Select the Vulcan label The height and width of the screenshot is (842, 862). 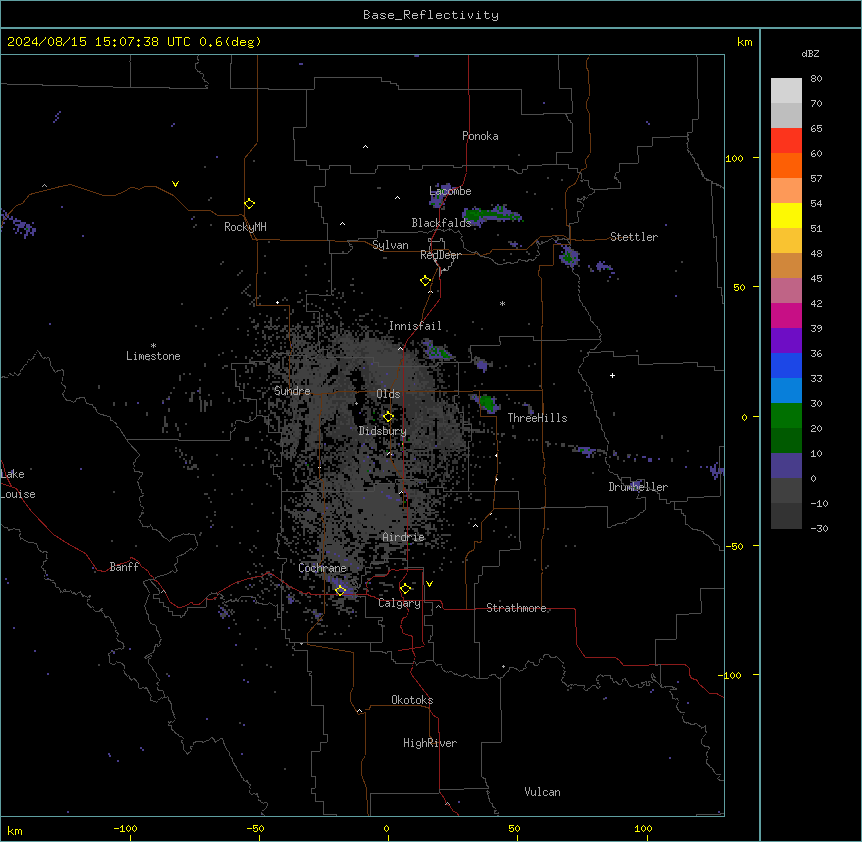point(543,792)
